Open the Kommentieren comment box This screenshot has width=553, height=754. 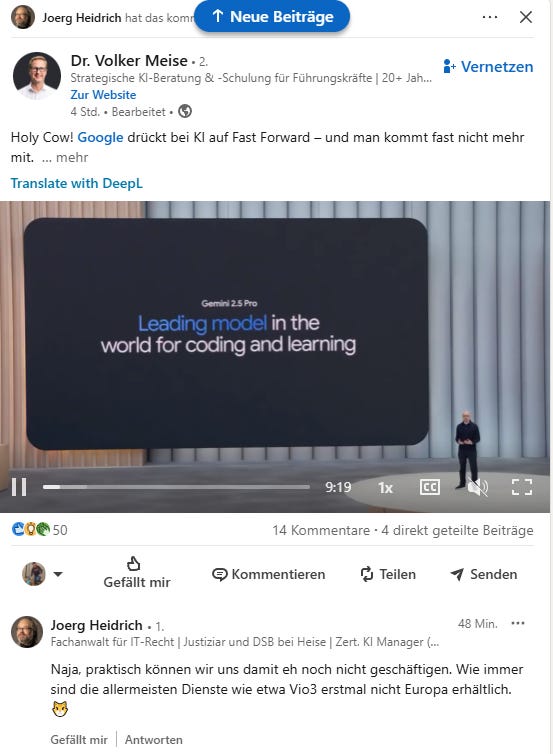click(x=268, y=574)
